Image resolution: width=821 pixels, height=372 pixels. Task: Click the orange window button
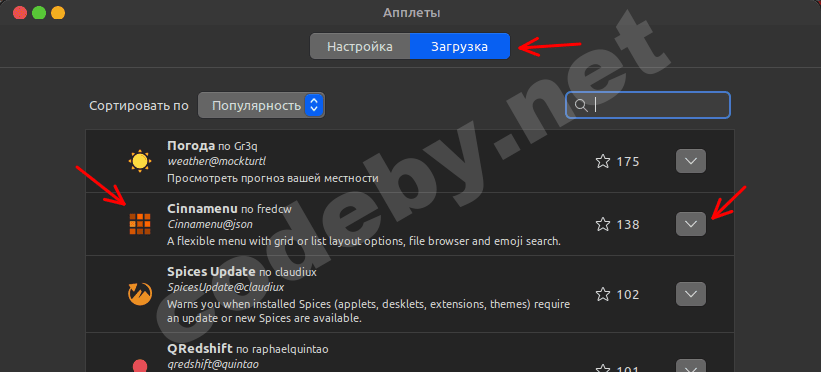58,12
